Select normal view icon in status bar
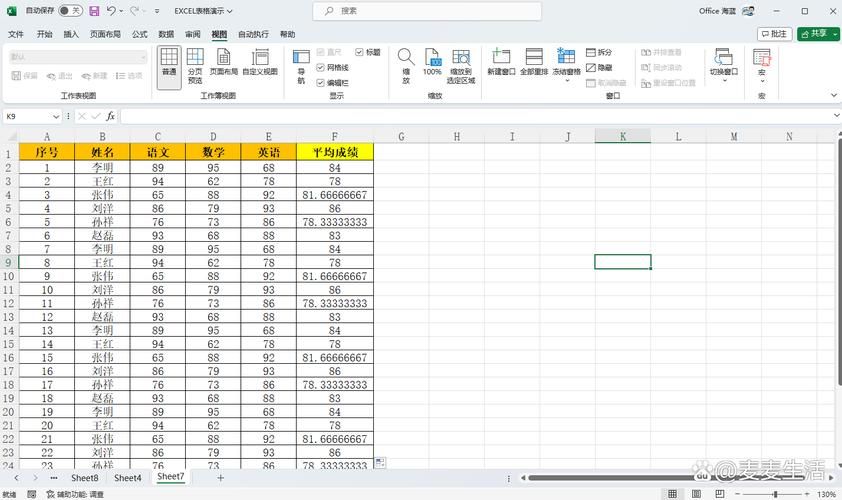The width and height of the screenshot is (842, 500). click(672, 494)
